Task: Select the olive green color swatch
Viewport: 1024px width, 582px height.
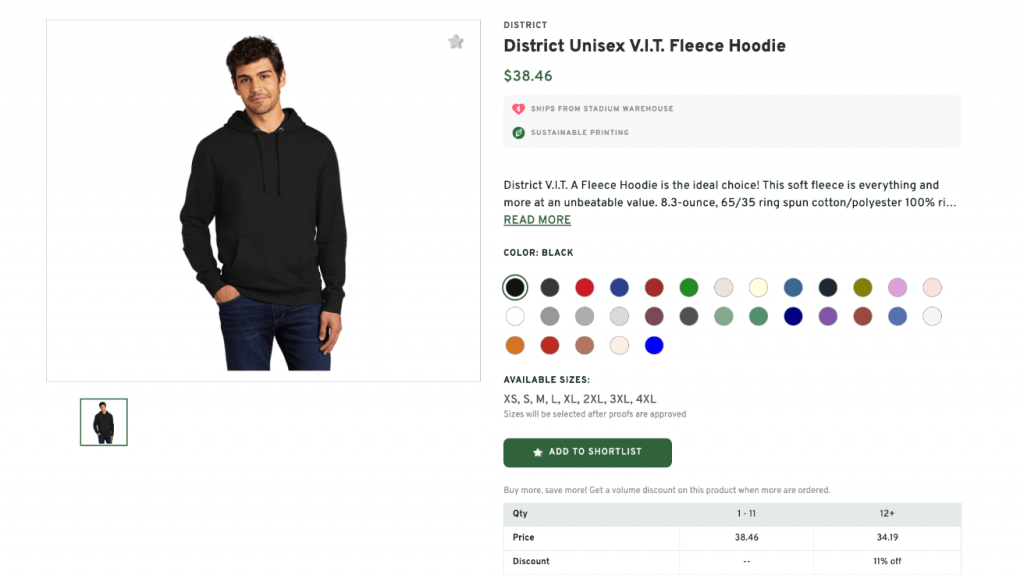Action: pyautogui.click(x=863, y=287)
